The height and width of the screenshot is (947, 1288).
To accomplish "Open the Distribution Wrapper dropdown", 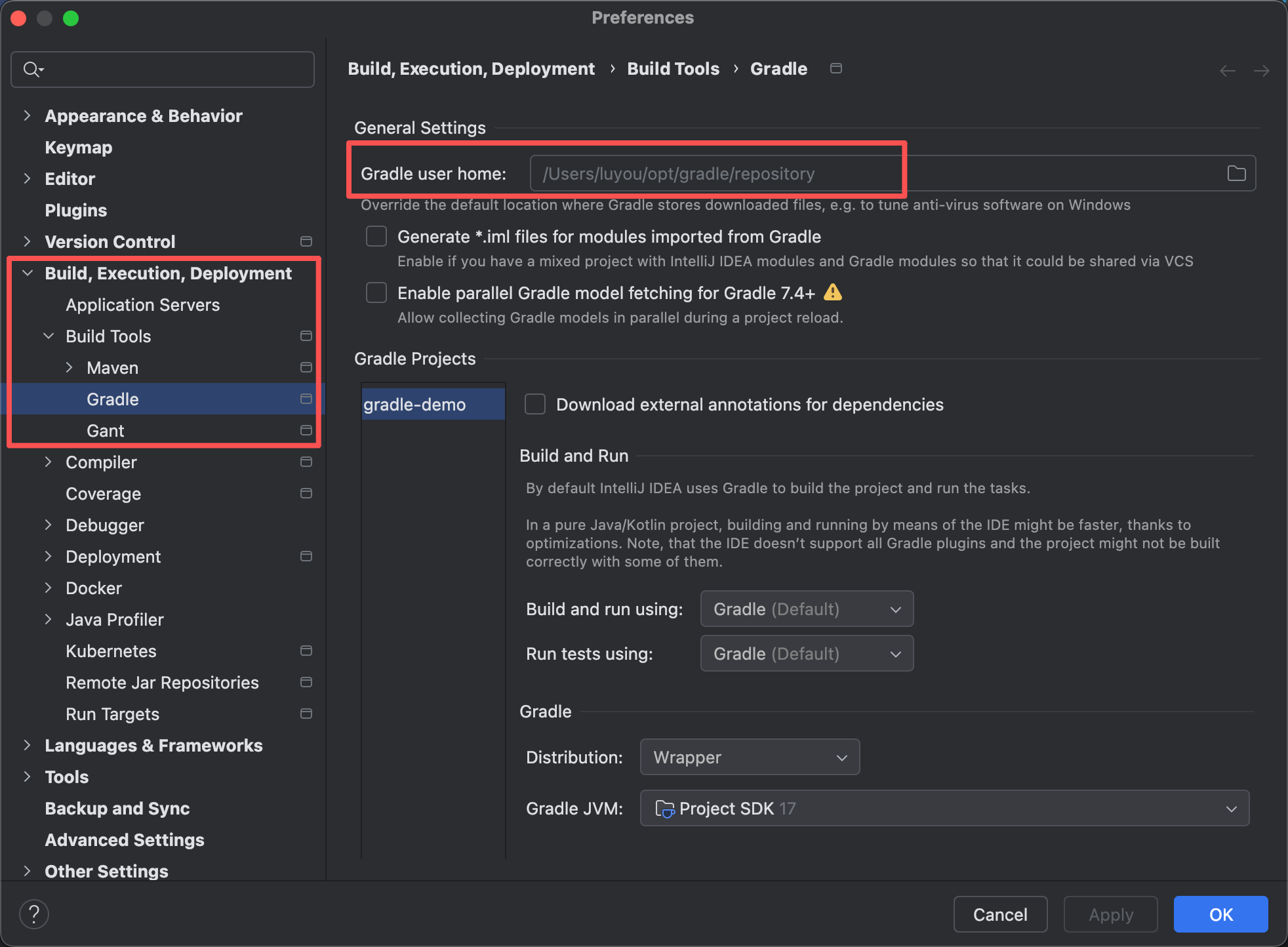I will coord(749,757).
